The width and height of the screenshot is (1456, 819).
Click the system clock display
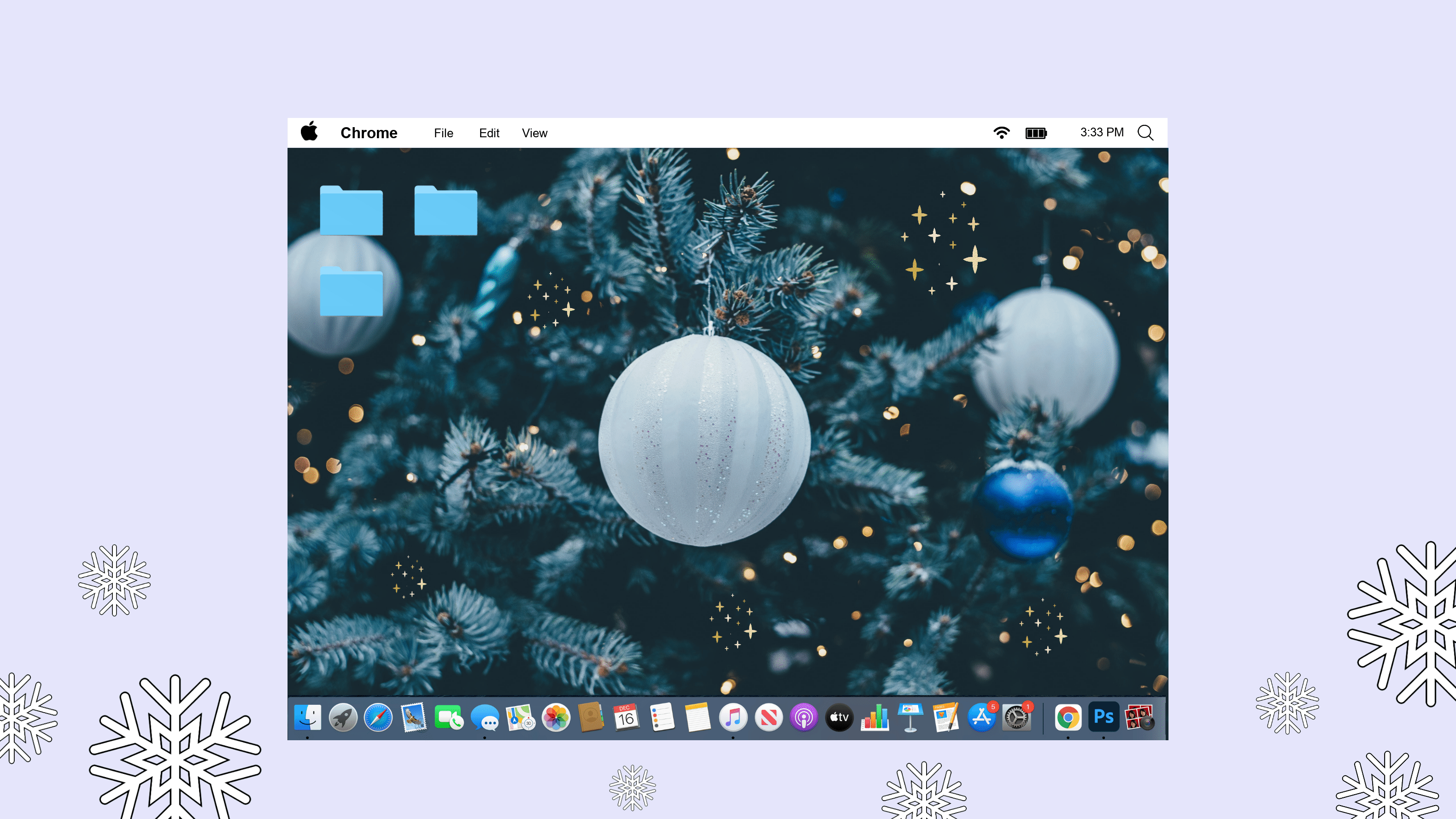point(1101,132)
